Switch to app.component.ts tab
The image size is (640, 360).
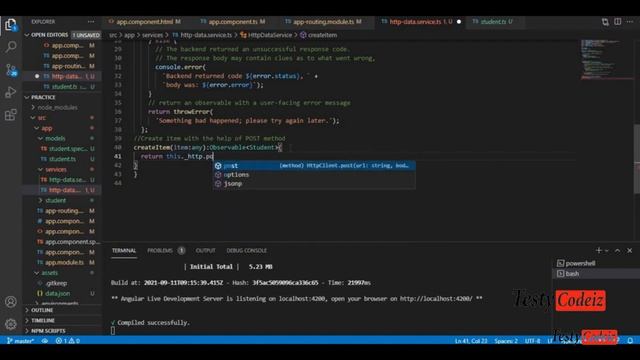(233, 22)
